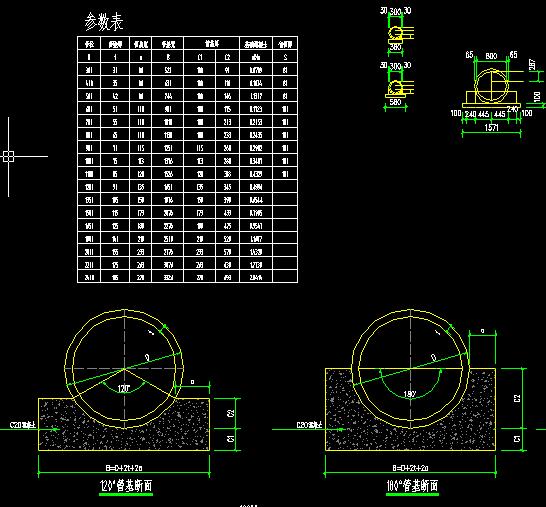Select the D diameter label in 180° section
This screenshot has height=507, width=546.
click(434, 357)
